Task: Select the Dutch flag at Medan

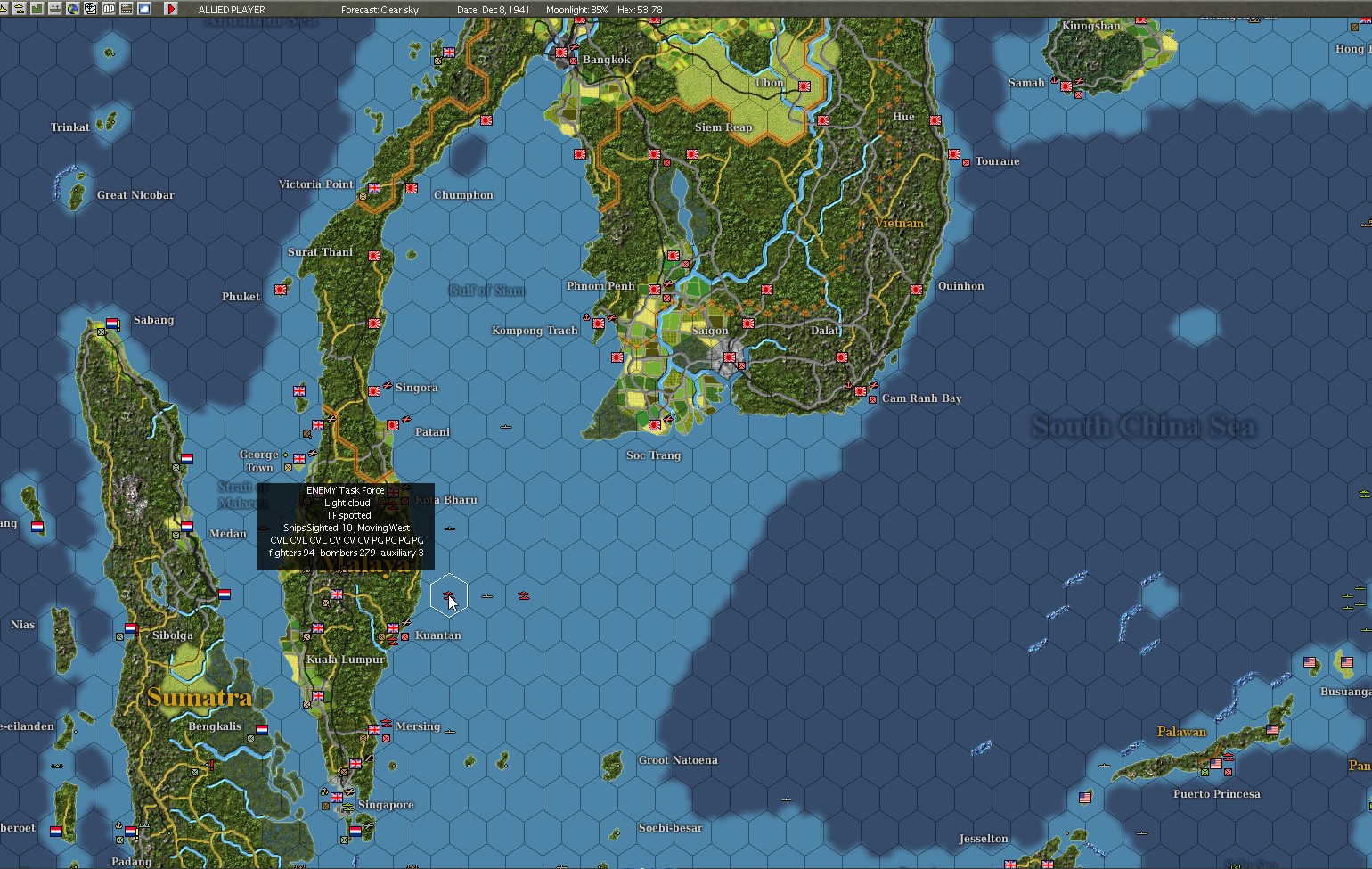Action: [186, 526]
